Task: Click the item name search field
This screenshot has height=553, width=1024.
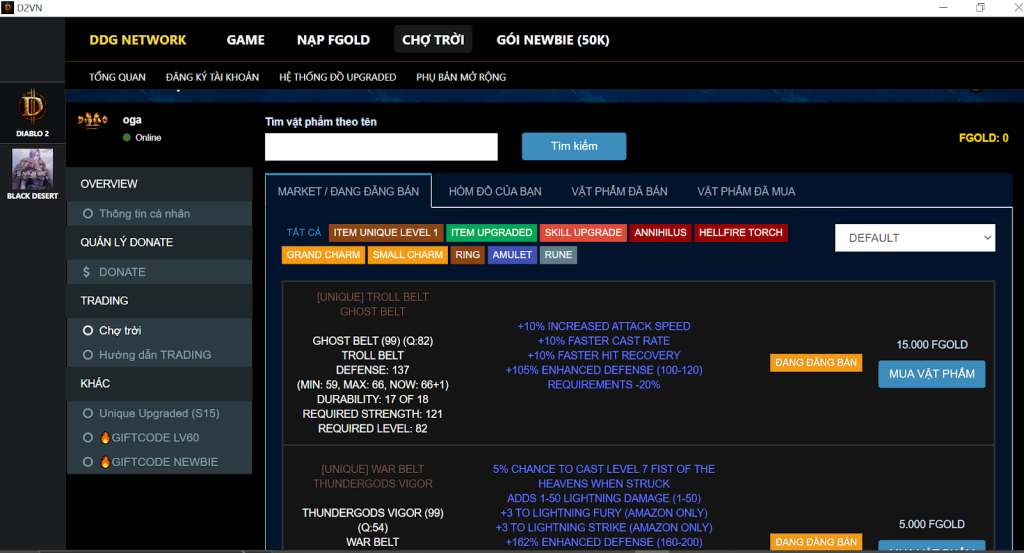Action: tap(381, 147)
